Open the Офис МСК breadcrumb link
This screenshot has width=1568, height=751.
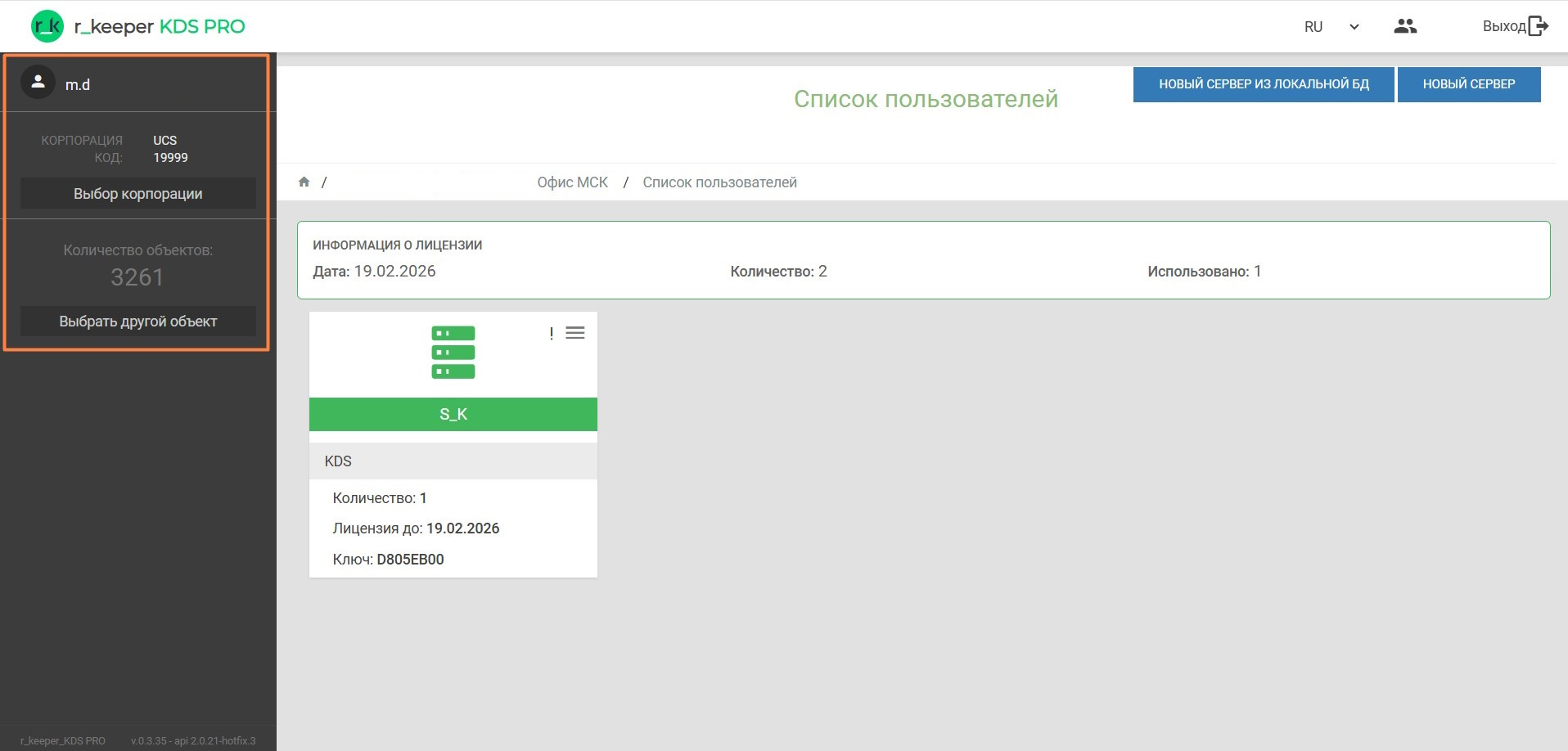(572, 182)
